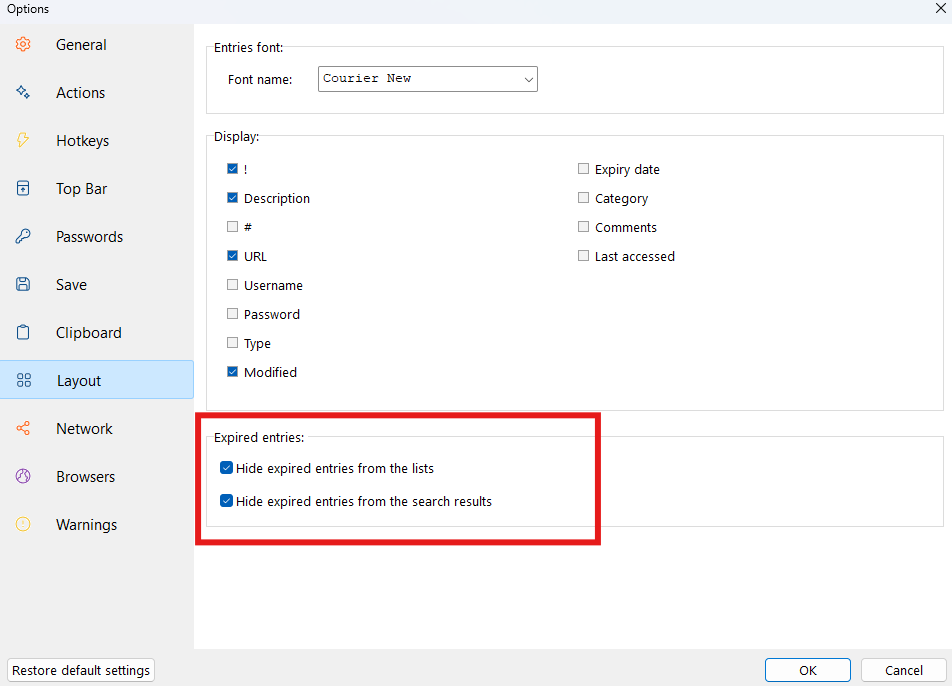Viewport: 952px width, 686px height.
Task: Show the Top Bar settings
Action: (97, 188)
